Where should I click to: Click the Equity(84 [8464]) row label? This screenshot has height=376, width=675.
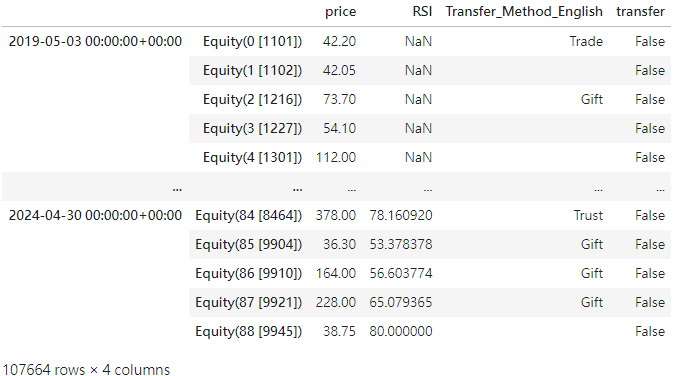[x=248, y=215]
